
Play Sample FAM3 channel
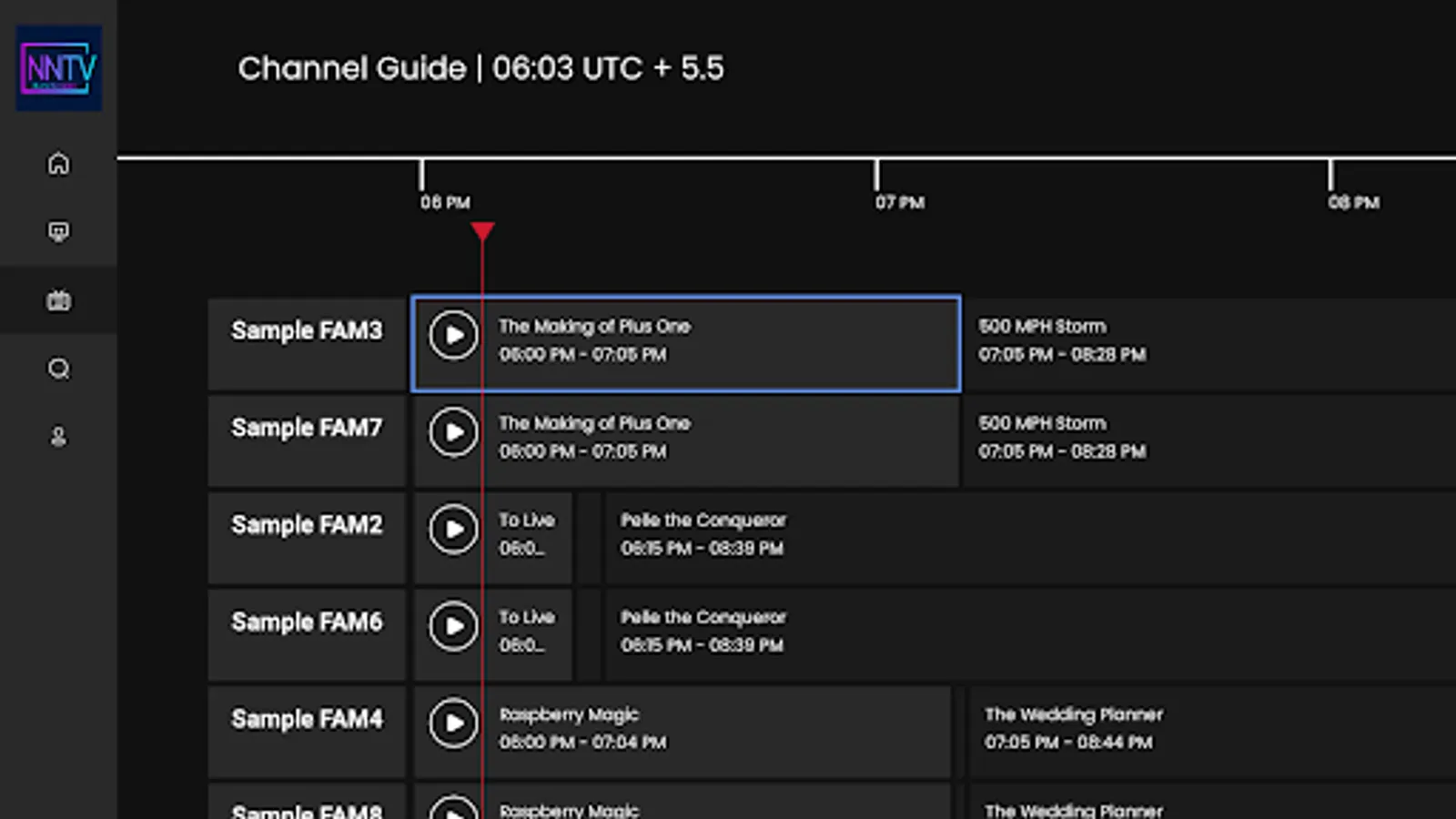(453, 336)
